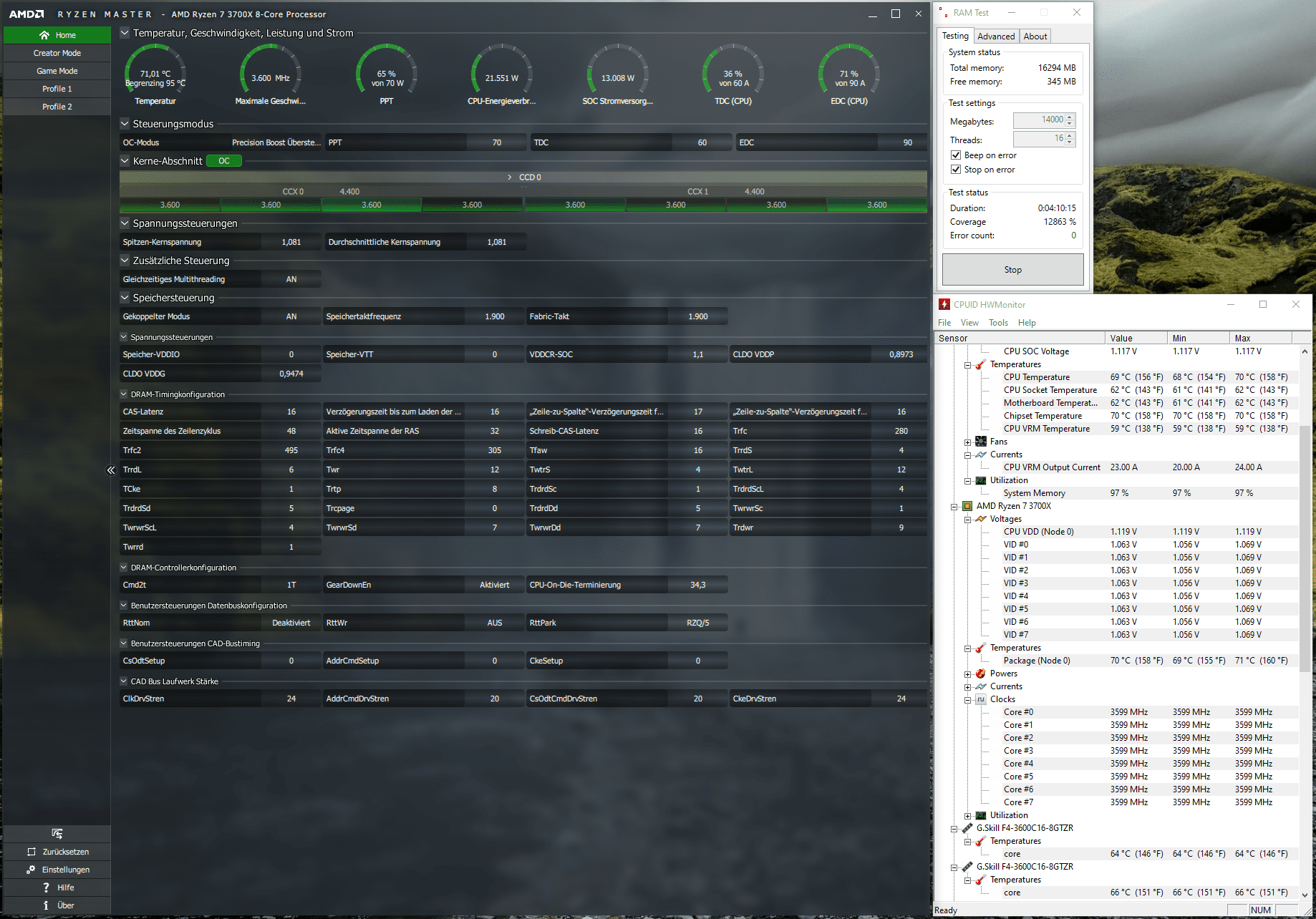Switch to Profile 1
Screen dimensions: 1316x919
(57, 89)
